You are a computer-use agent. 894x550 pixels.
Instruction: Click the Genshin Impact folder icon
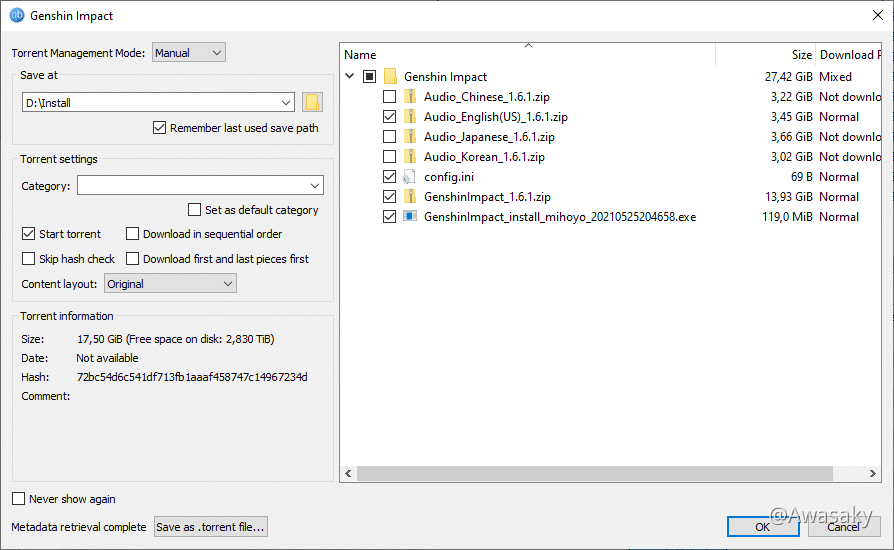pos(391,76)
